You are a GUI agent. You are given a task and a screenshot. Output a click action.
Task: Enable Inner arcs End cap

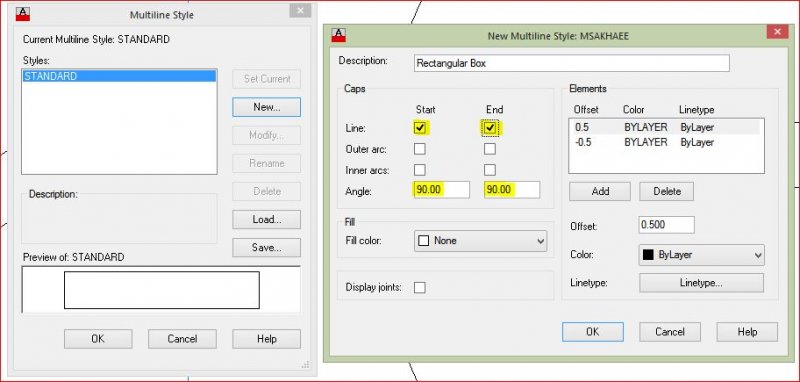point(490,170)
